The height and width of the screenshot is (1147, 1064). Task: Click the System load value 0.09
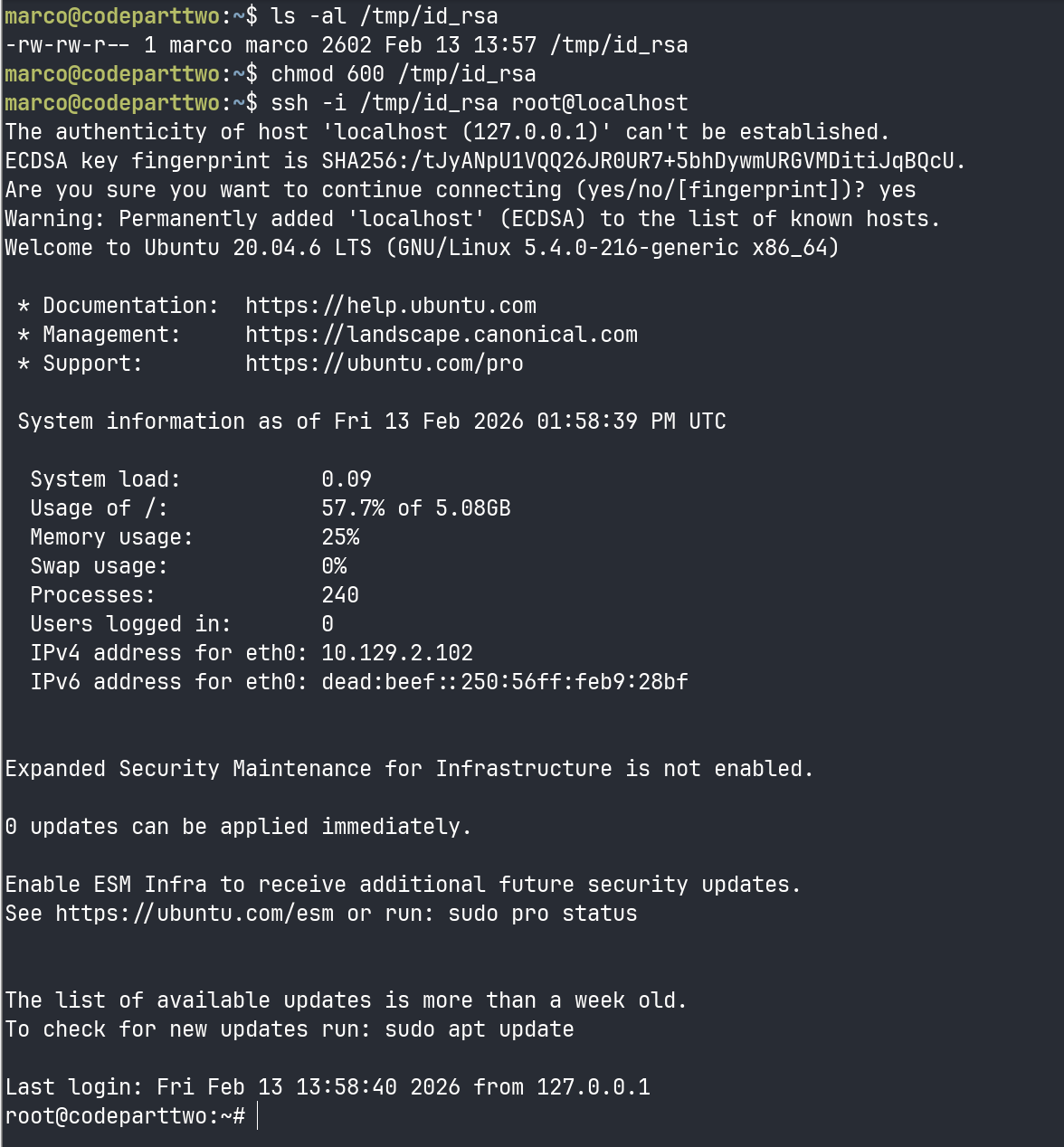(347, 479)
